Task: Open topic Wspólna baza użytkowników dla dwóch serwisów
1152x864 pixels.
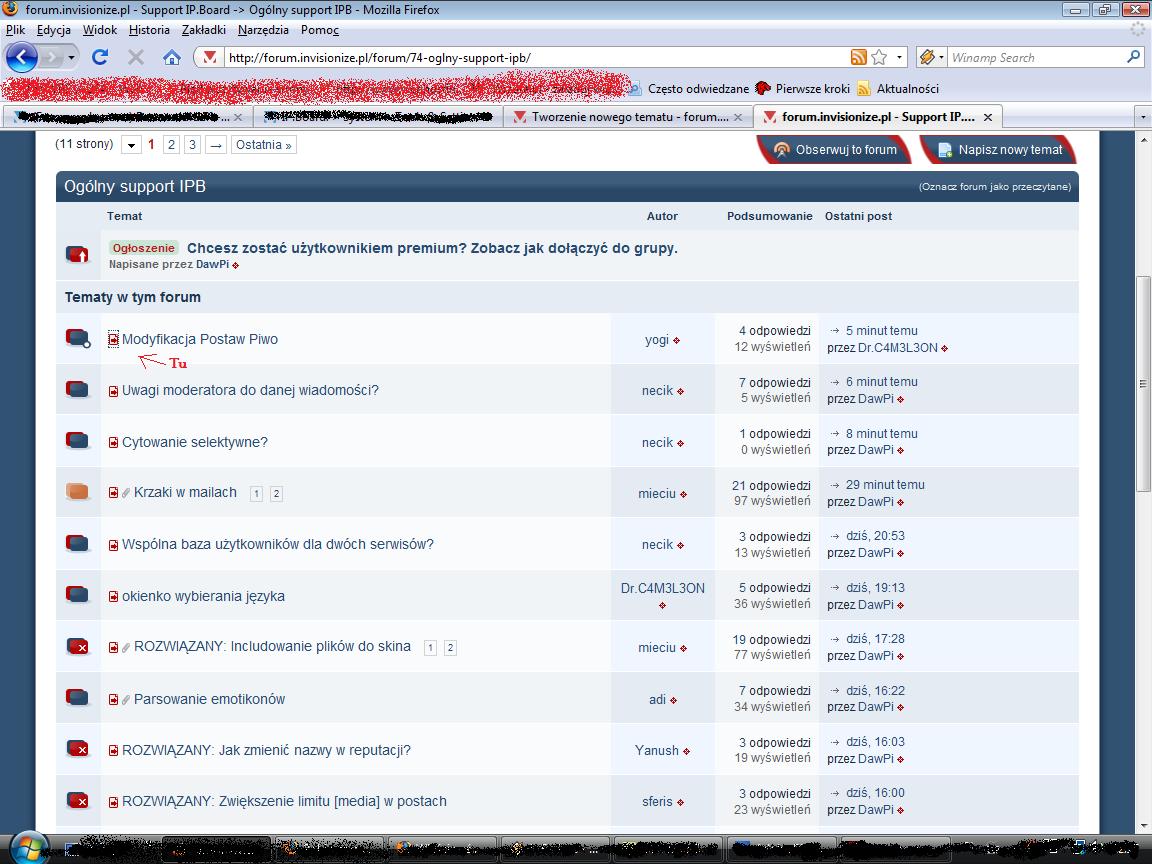Action: [277, 544]
